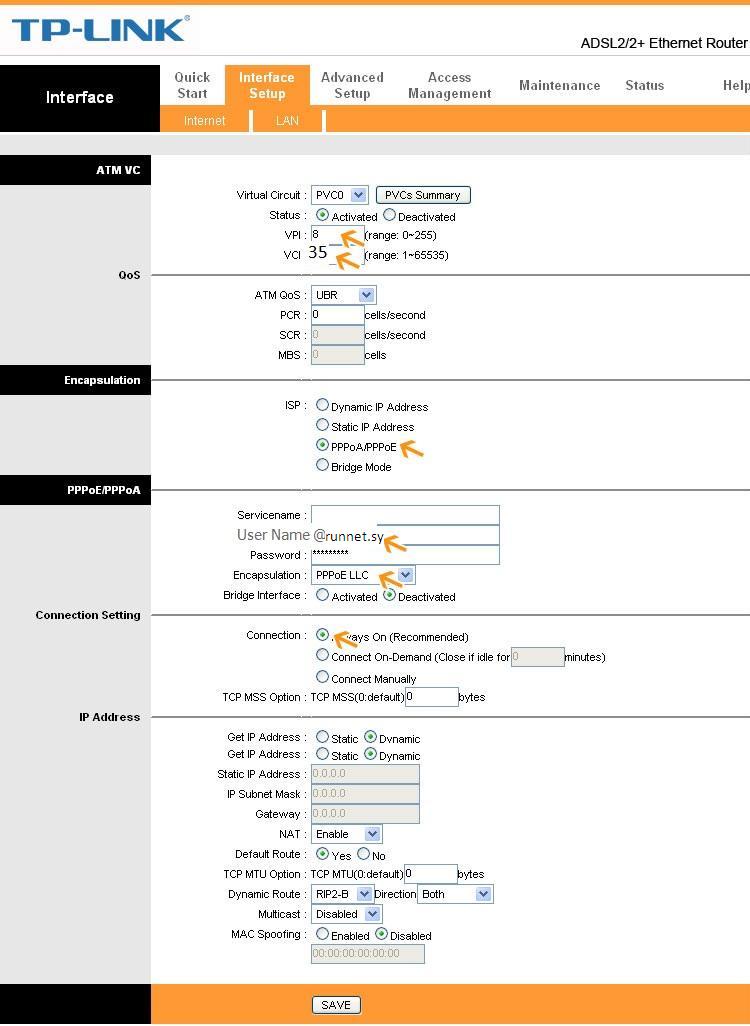Set MAC Spoofing to Disabled
This screenshot has width=750, height=1026.
point(381,934)
